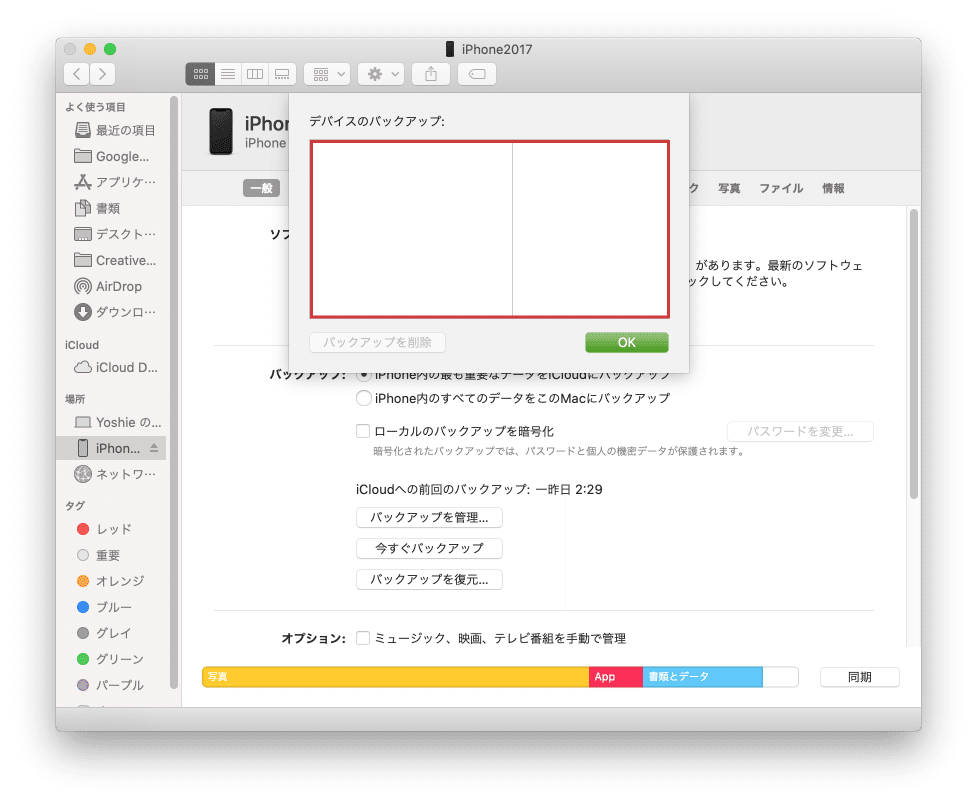Click the Share toolbar icon
The image size is (977, 805).
click(x=431, y=74)
